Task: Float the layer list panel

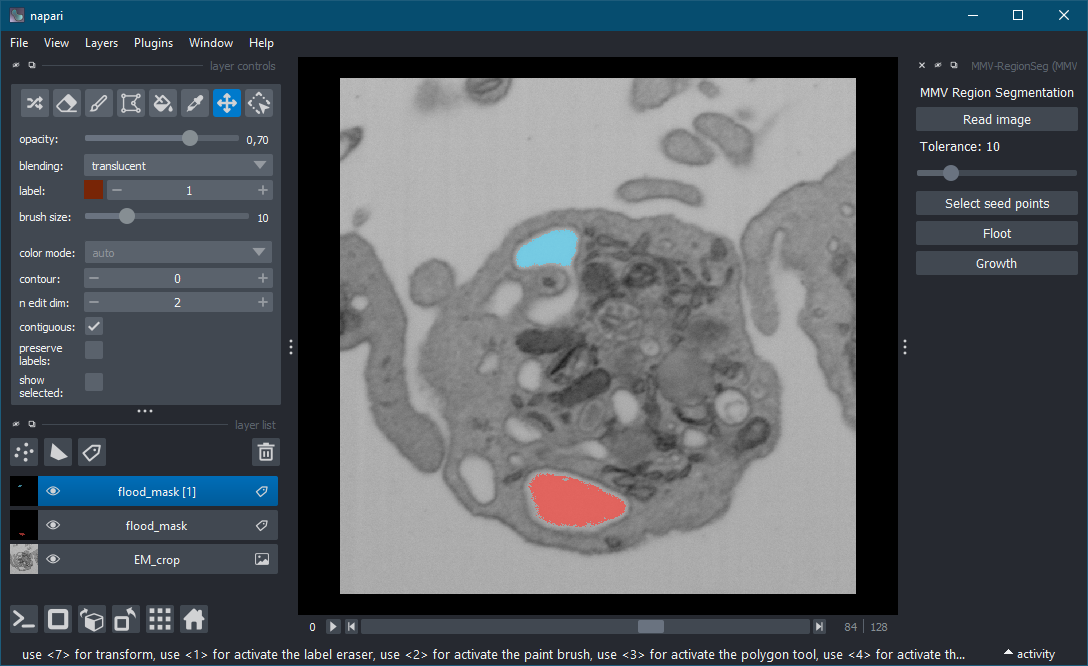Action: (x=32, y=424)
